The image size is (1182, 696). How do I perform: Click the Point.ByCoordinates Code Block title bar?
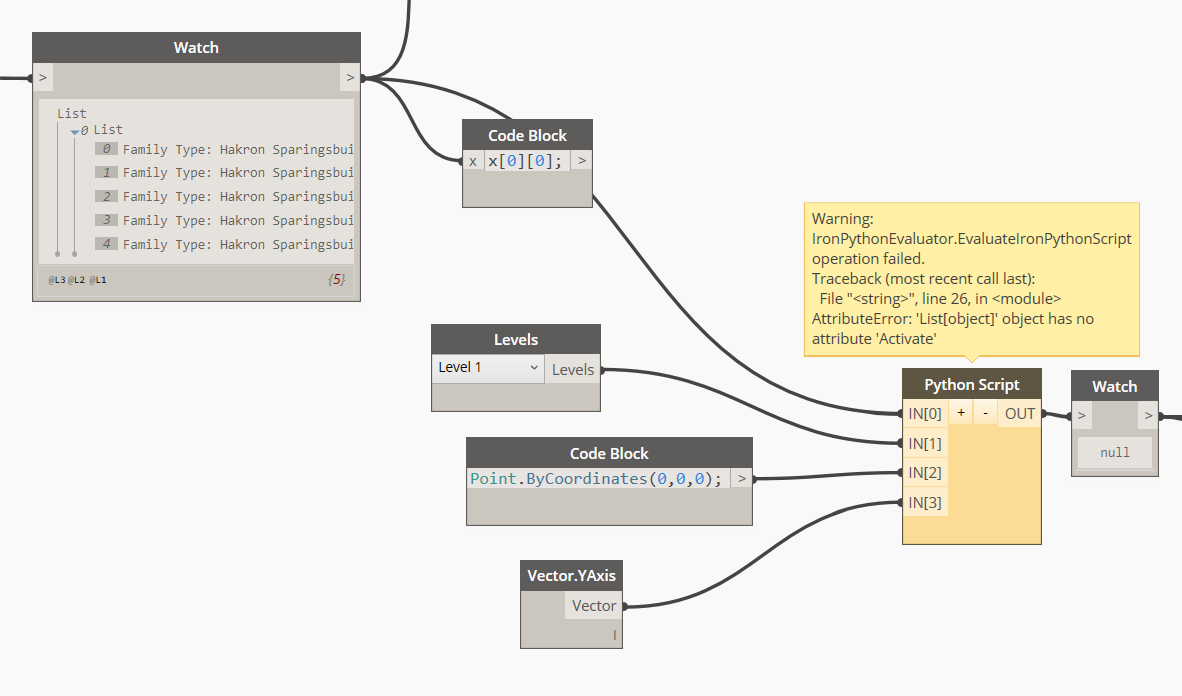(x=609, y=453)
